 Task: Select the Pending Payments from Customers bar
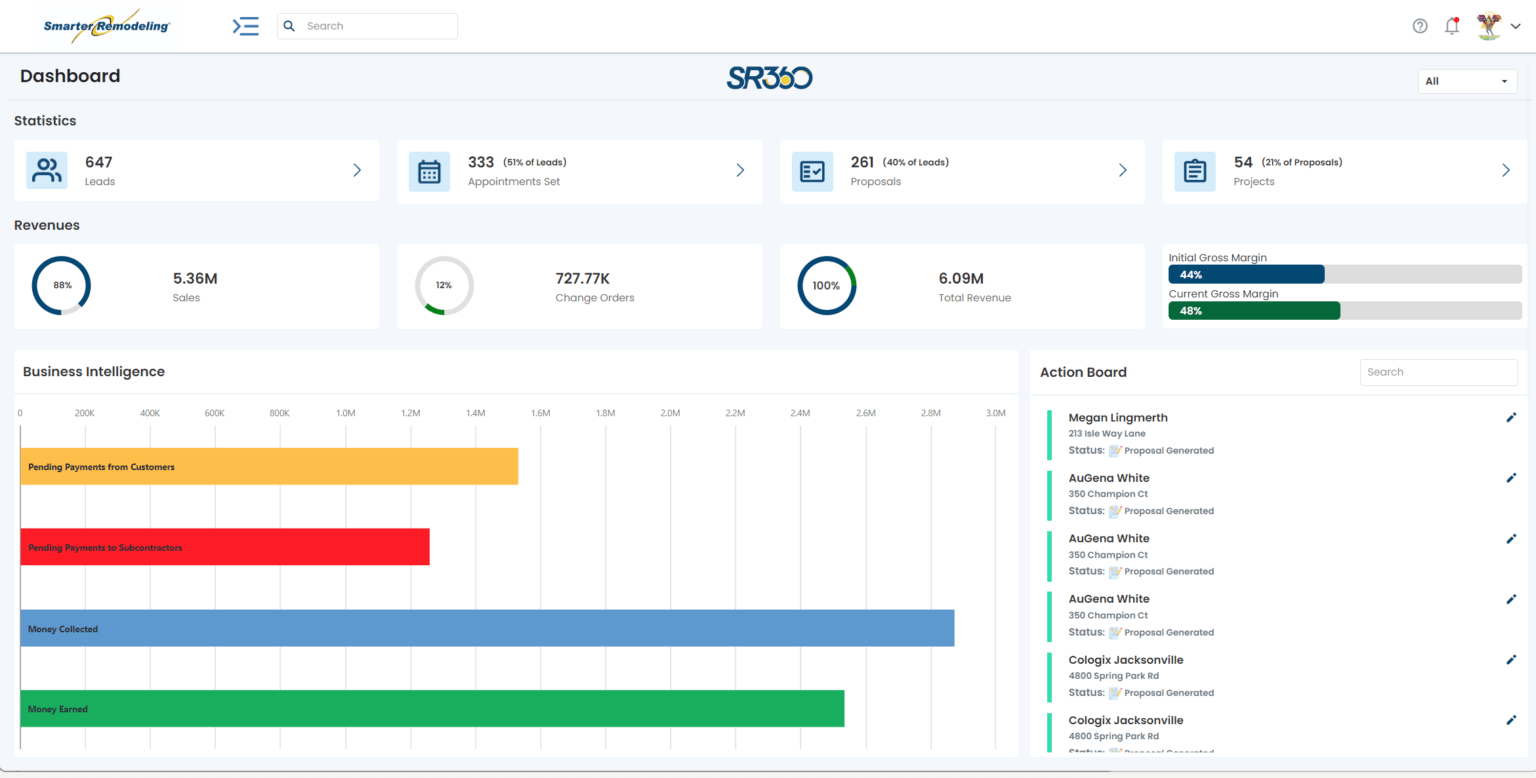click(x=268, y=466)
